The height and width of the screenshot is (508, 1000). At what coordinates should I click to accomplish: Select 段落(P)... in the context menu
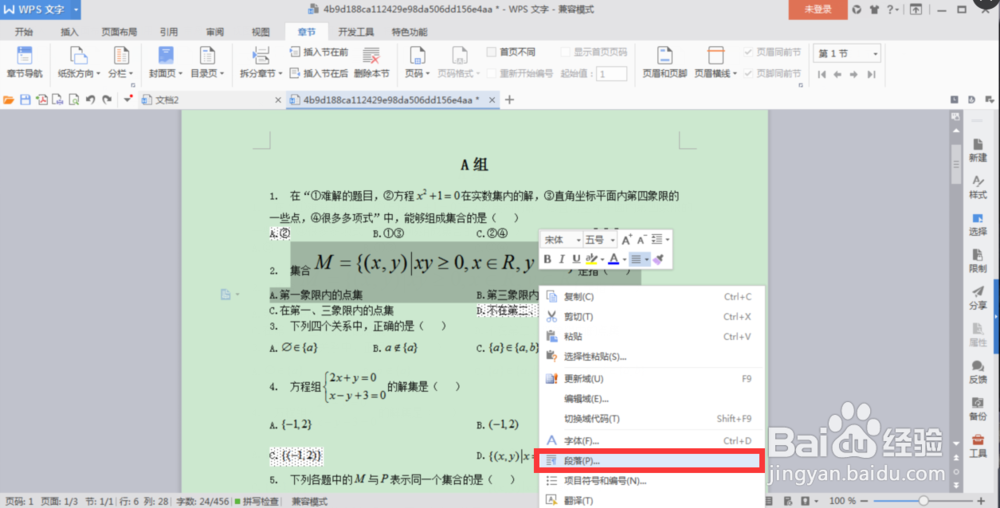pyautogui.click(x=649, y=460)
